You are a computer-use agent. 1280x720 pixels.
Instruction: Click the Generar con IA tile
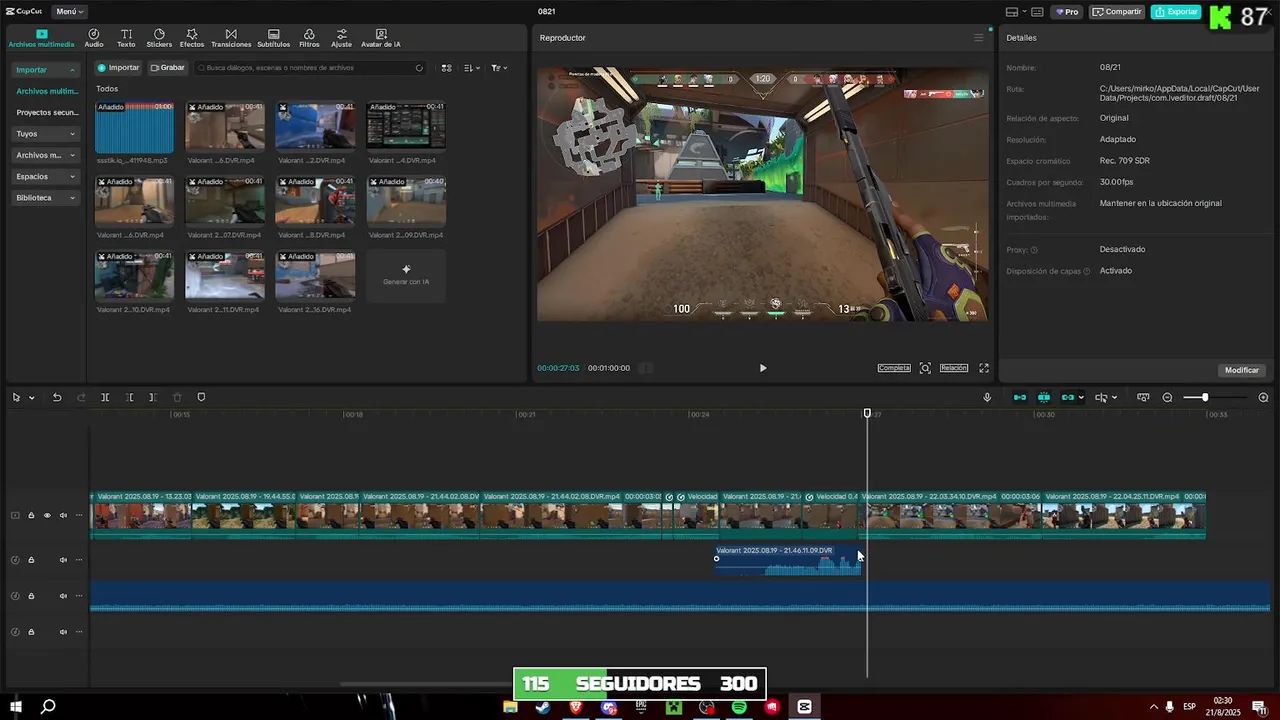tap(406, 275)
